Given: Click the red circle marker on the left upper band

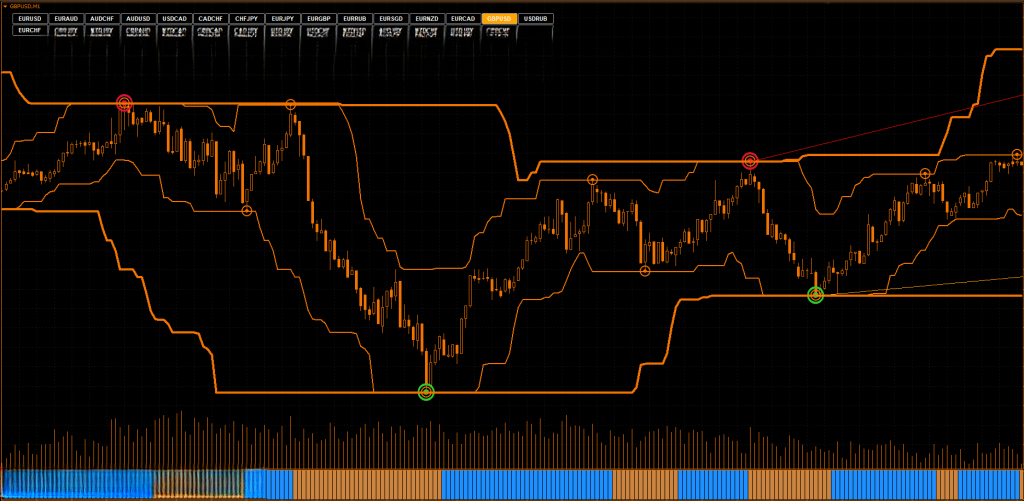Looking at the screenshot, I should (124, 103).
